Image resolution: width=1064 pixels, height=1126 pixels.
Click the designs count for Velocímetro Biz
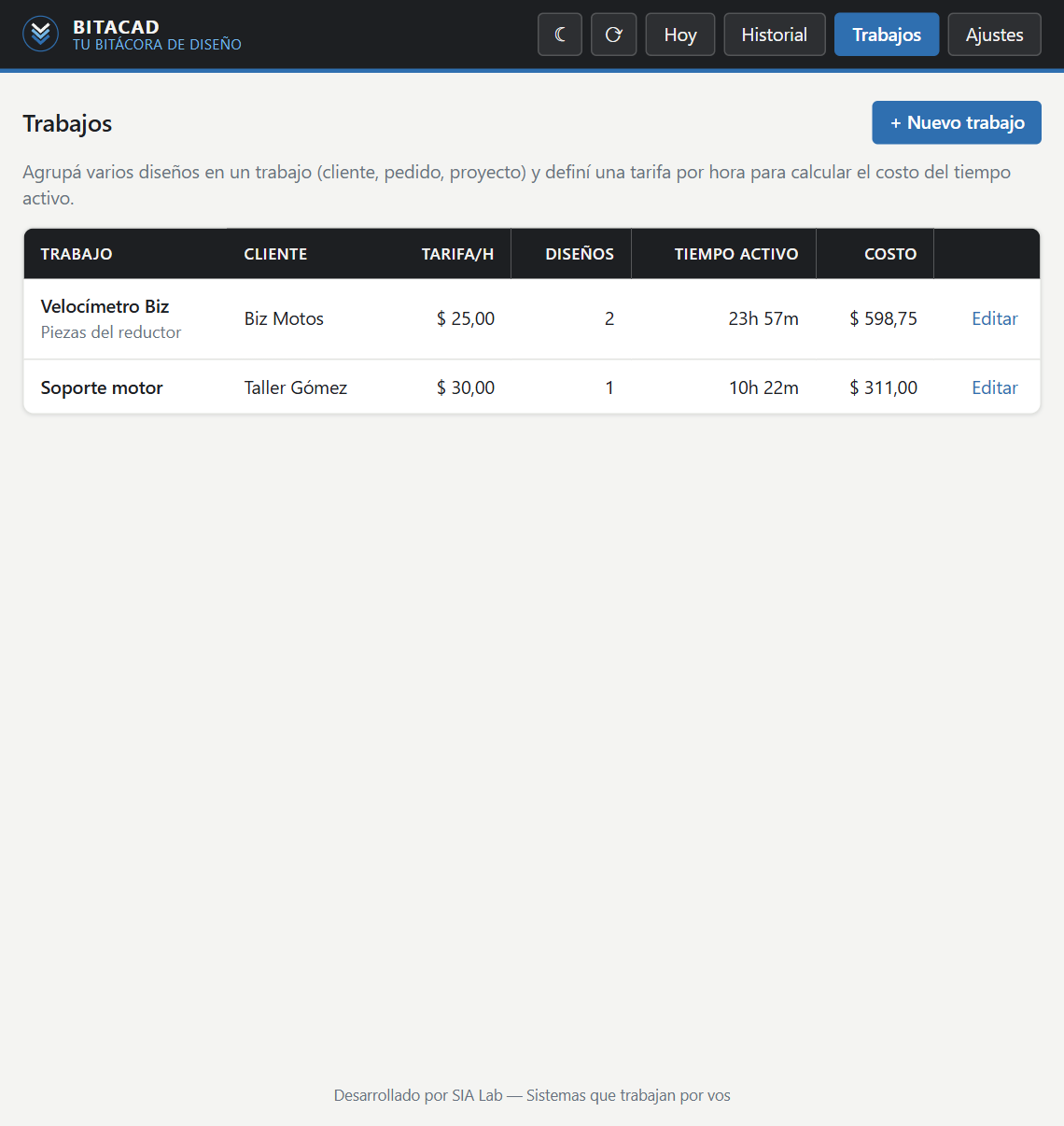(609, 318)
